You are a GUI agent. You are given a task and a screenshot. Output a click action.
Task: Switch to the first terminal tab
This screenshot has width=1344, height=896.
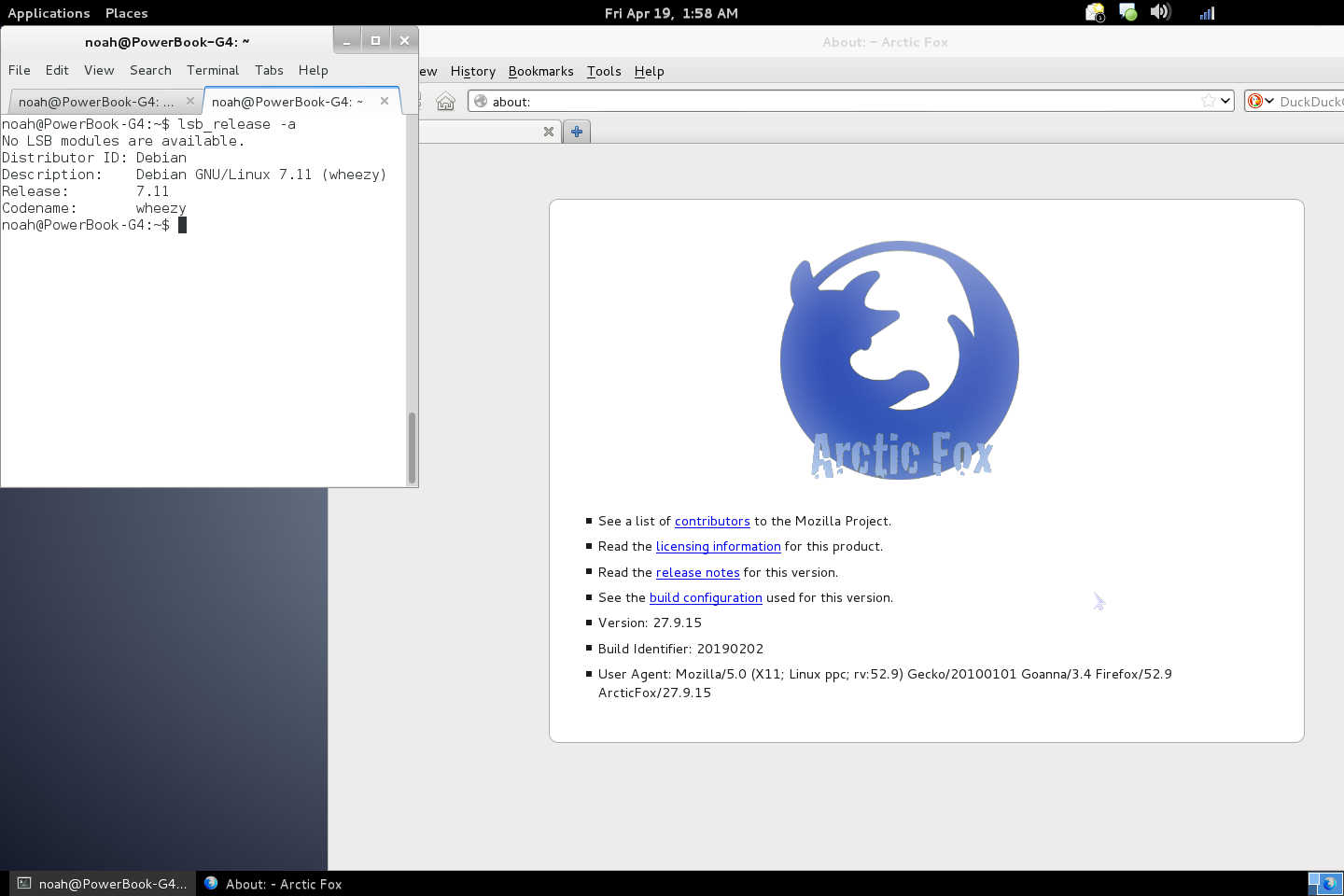pos(96,102)
